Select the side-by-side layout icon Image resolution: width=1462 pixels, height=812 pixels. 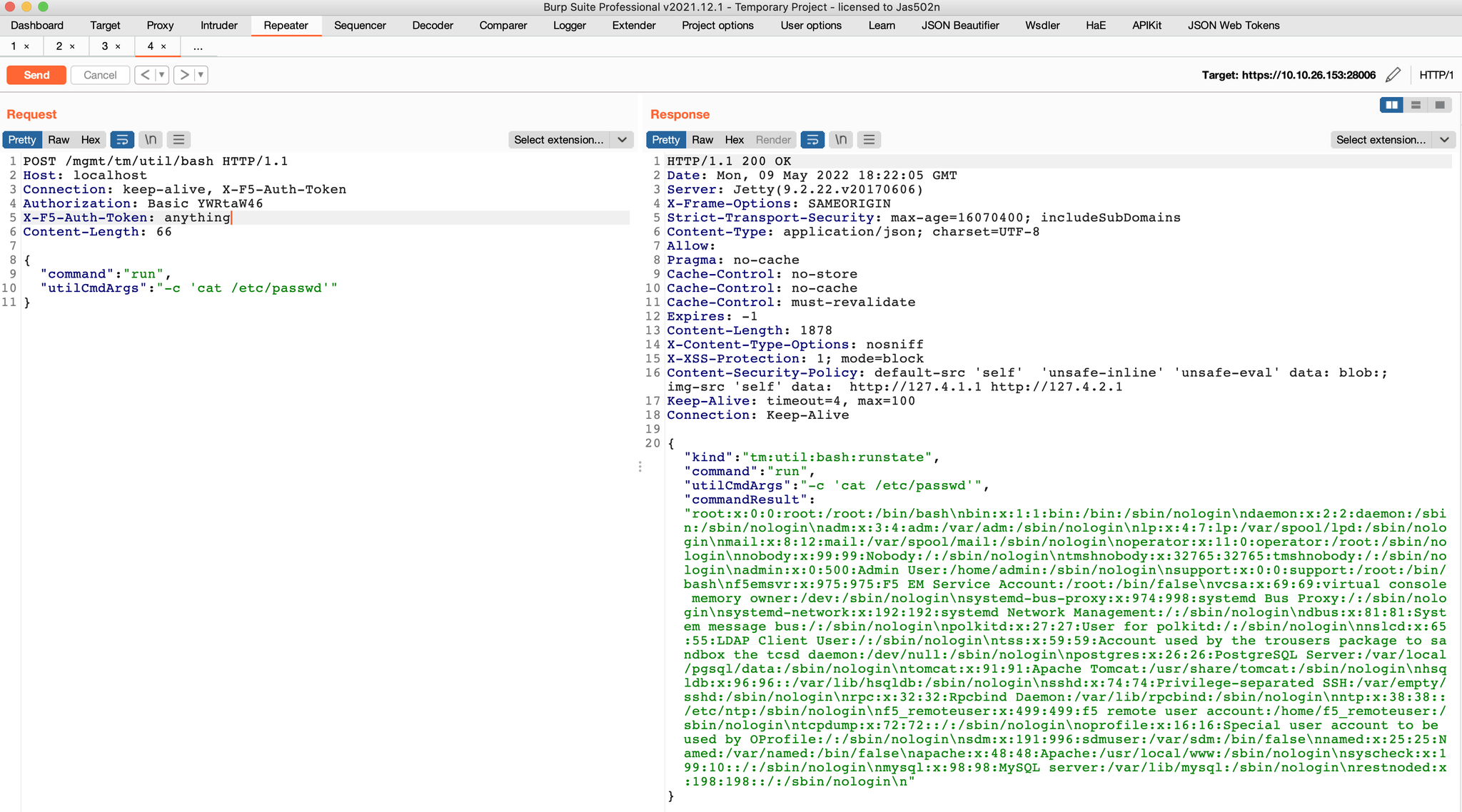point(1391,104)
